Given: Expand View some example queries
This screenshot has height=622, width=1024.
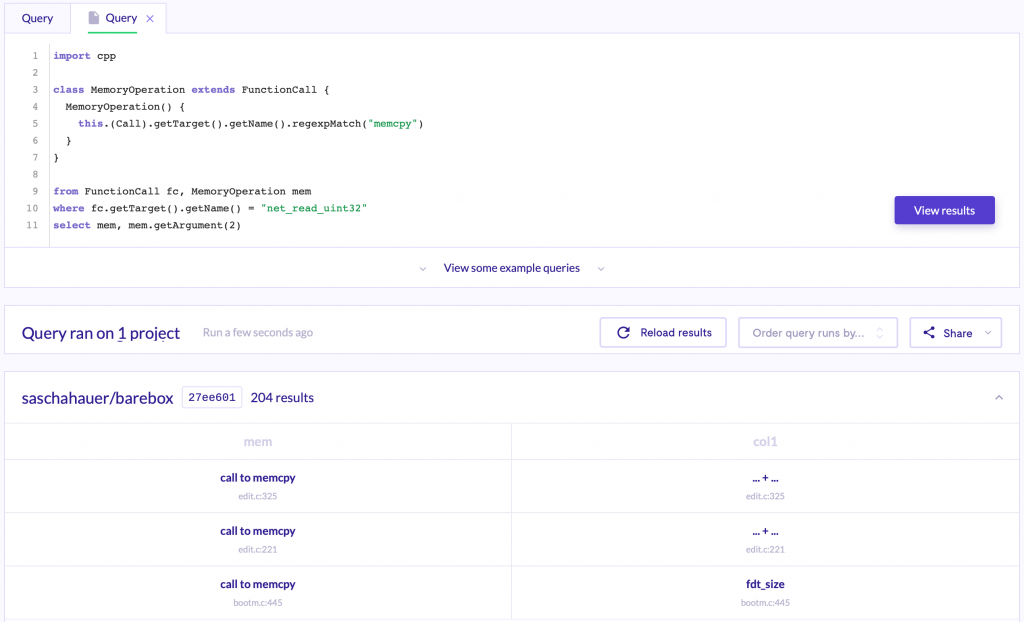Looking at the screenshot, I should tap(511, 268).
